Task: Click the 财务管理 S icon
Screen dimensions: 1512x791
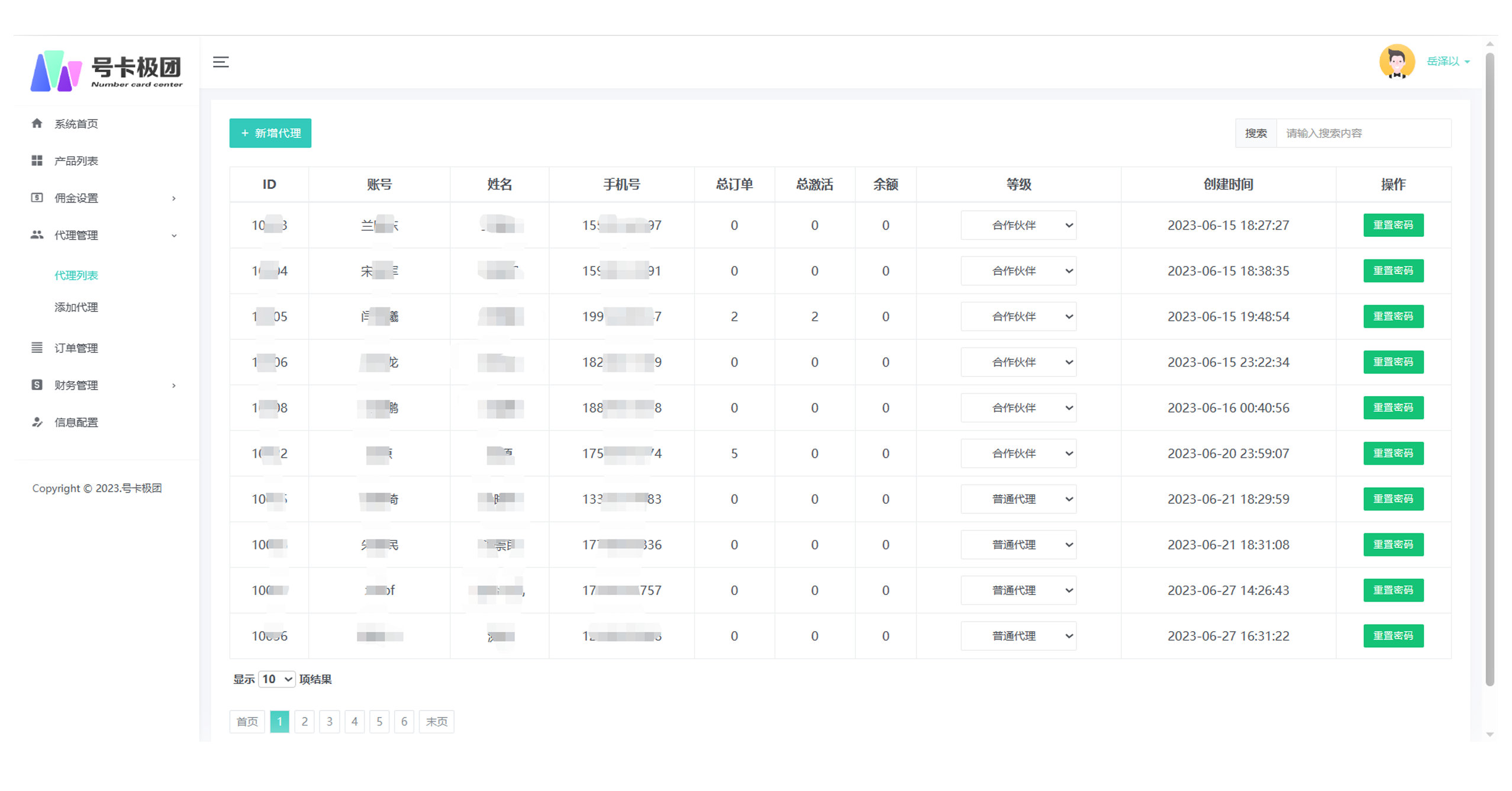Action: point(37,385)
